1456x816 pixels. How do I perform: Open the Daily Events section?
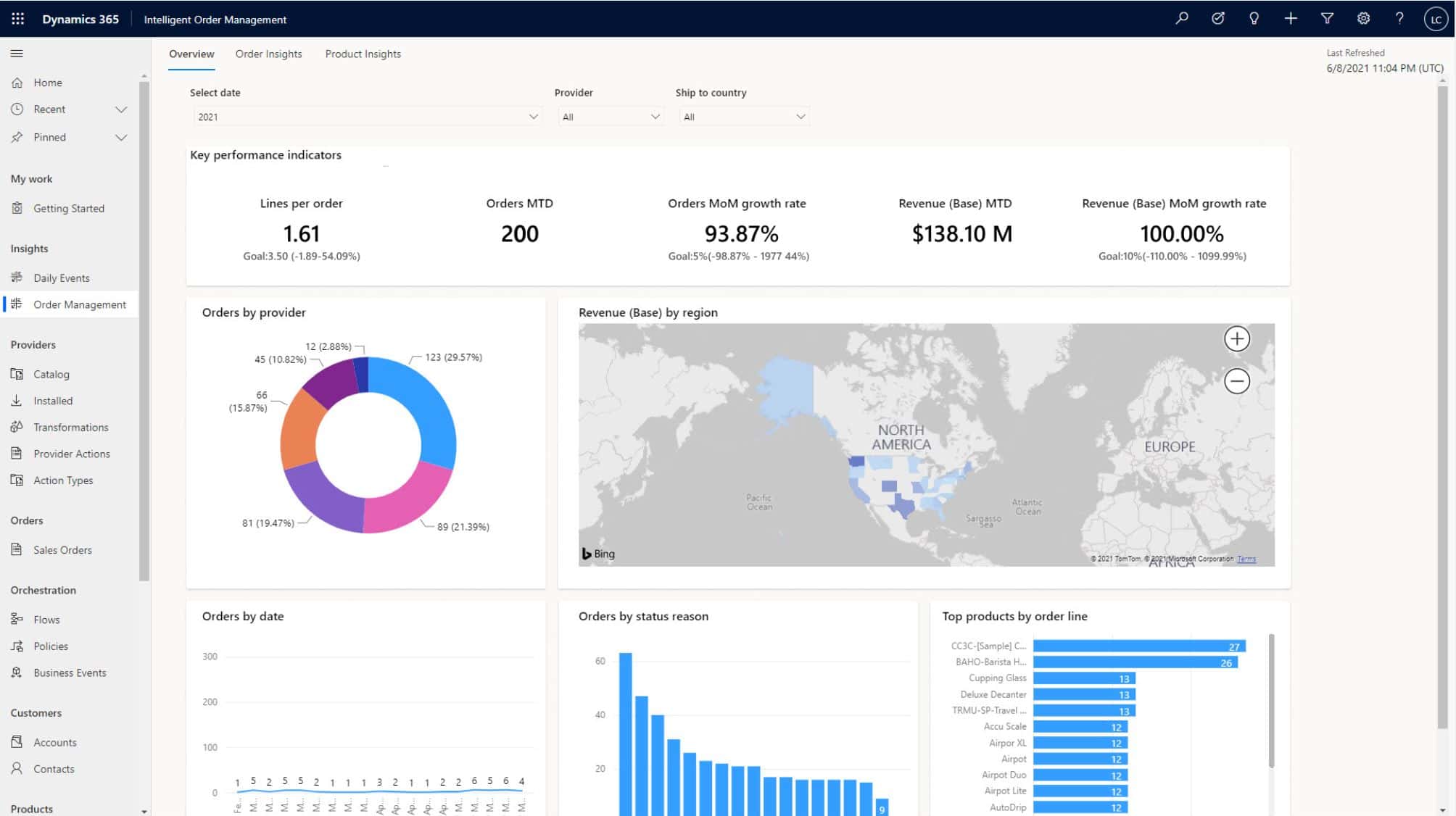point(61,277)
